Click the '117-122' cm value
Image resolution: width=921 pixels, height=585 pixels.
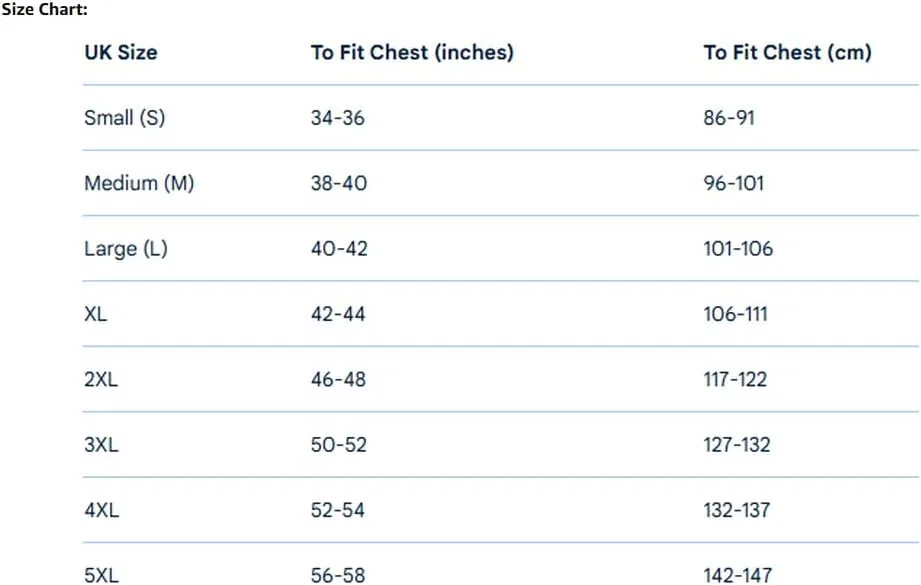coord(735,379)
